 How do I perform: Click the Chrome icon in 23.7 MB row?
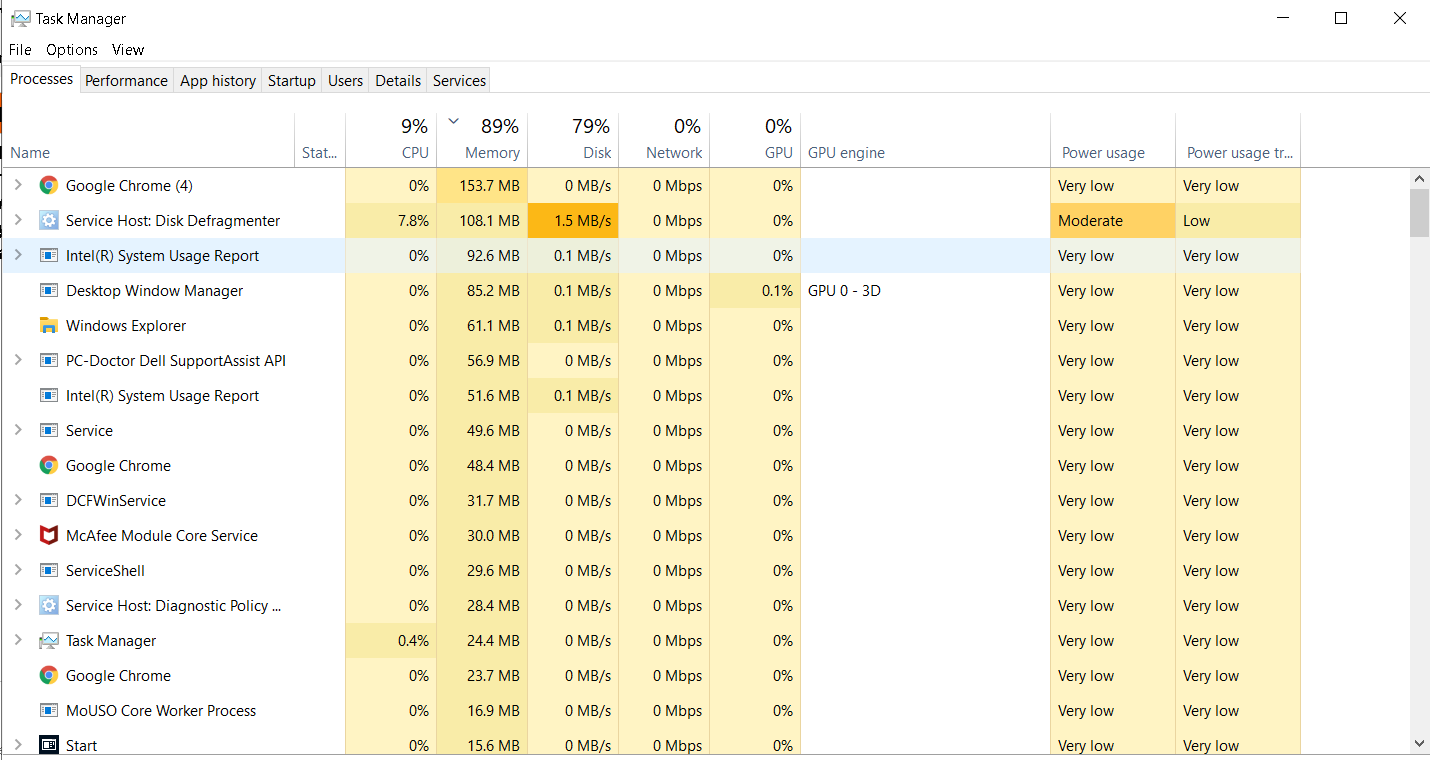pos(48,675)
